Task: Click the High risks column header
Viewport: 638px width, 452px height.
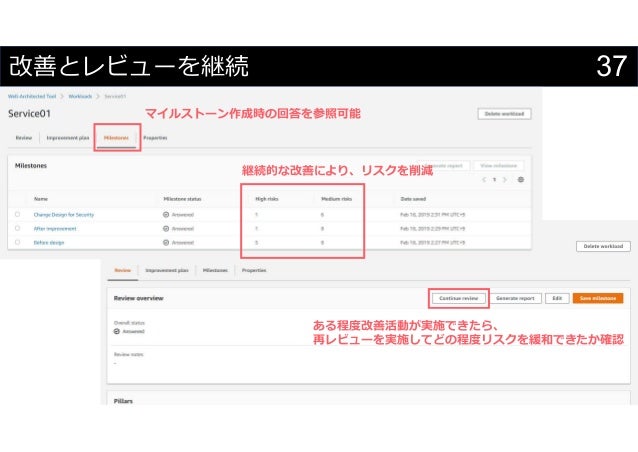Action: point(267,199)
